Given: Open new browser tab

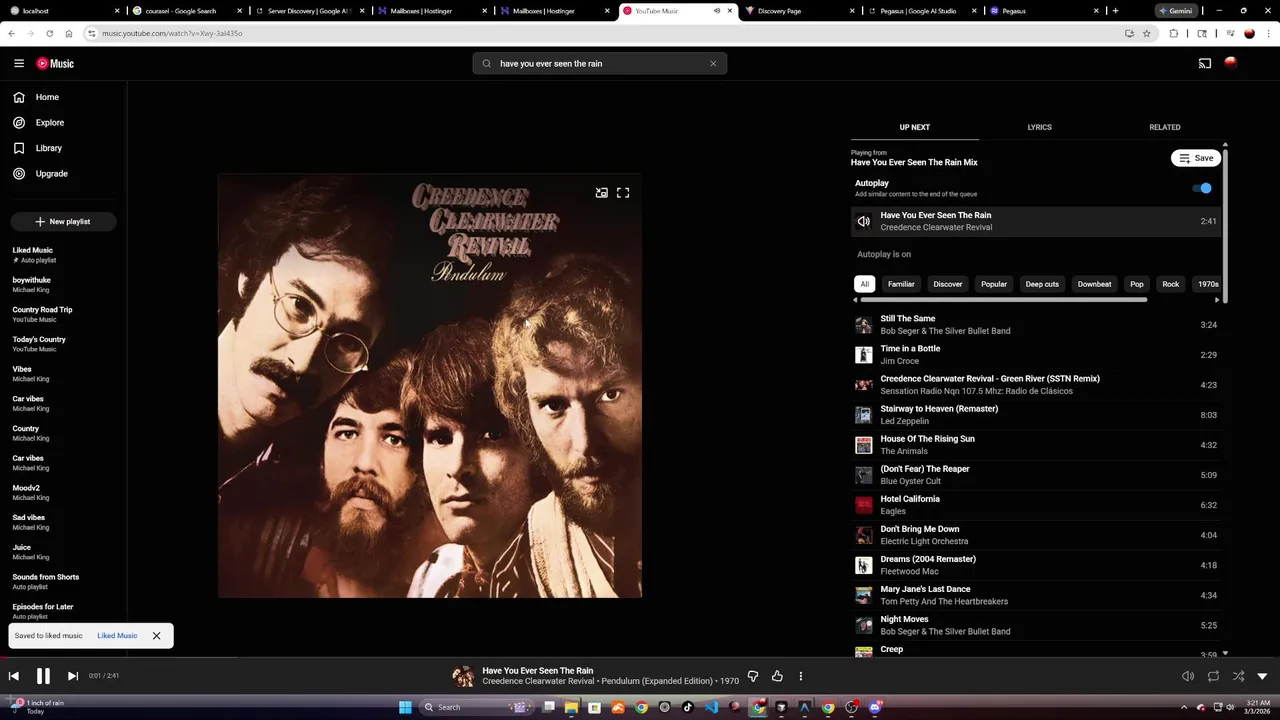Looking at the screenshot, I should 1115,11.
